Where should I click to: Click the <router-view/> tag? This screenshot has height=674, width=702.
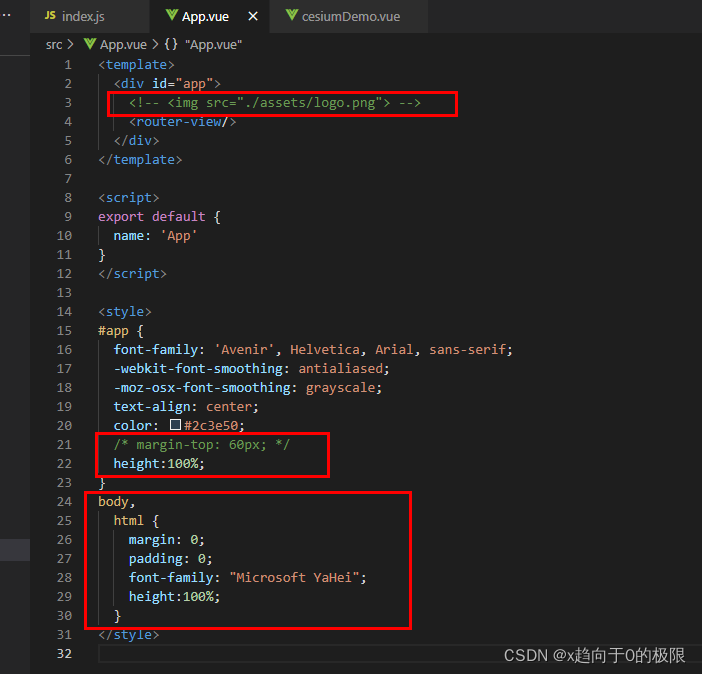point(183,122)
